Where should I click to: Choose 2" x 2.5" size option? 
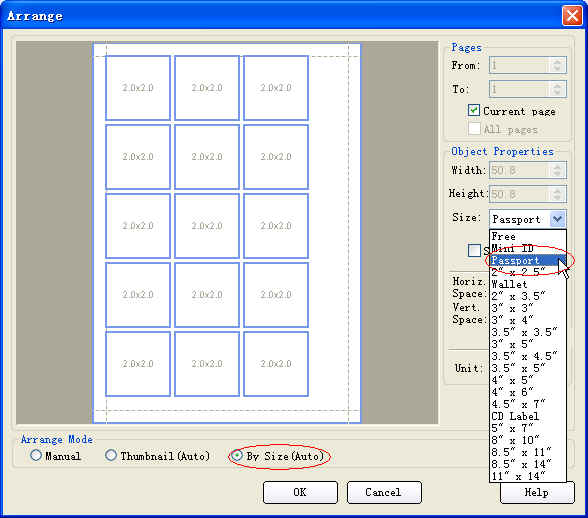coord(528,272)
